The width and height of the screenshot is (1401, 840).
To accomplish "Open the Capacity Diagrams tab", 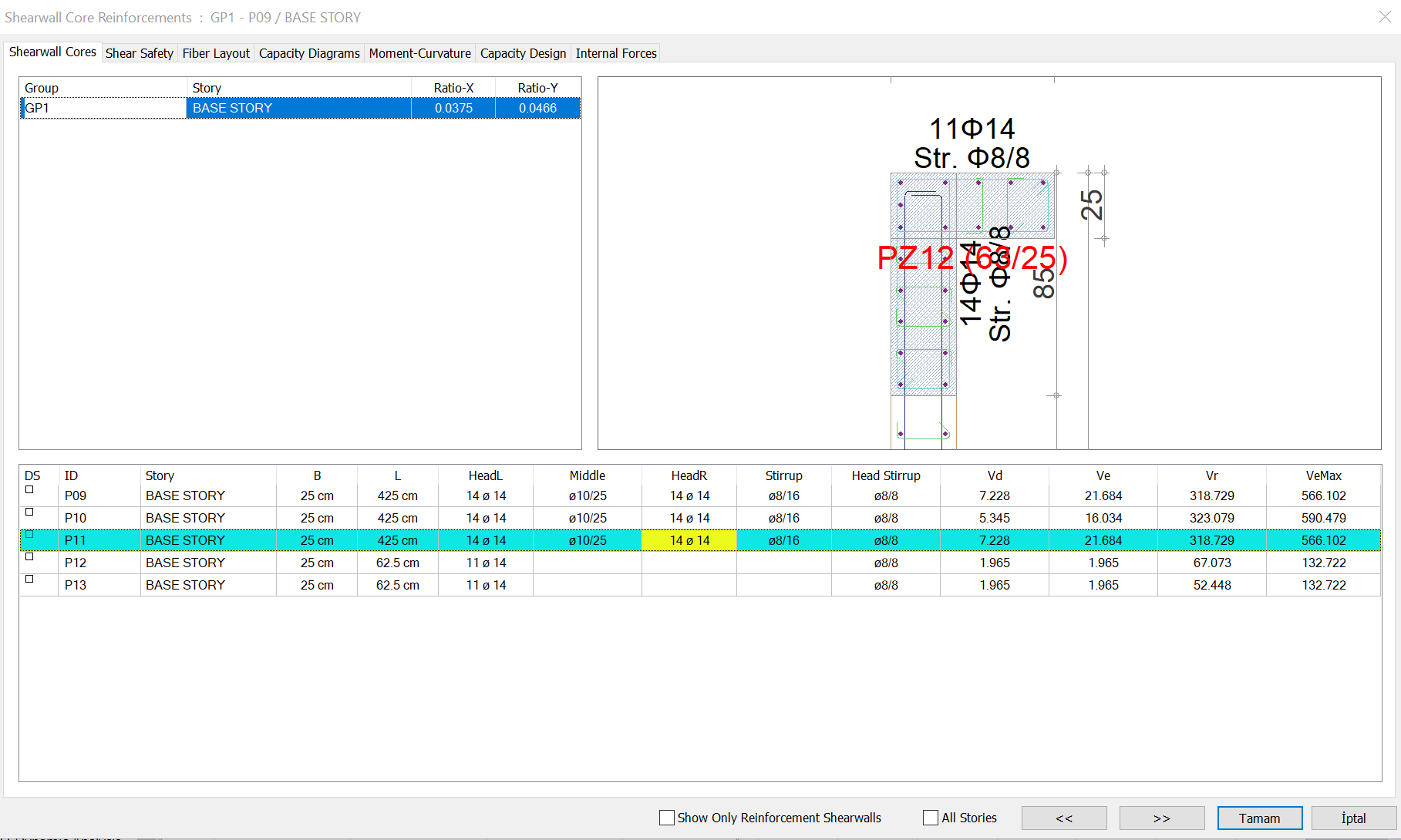I will click(x=309, y=53).
